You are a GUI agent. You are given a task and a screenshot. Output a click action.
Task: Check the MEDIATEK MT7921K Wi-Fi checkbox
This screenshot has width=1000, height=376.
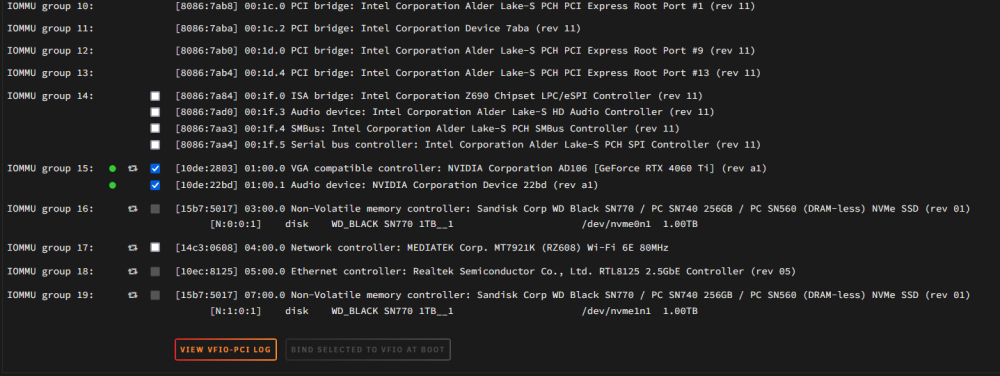click(155, 247)
